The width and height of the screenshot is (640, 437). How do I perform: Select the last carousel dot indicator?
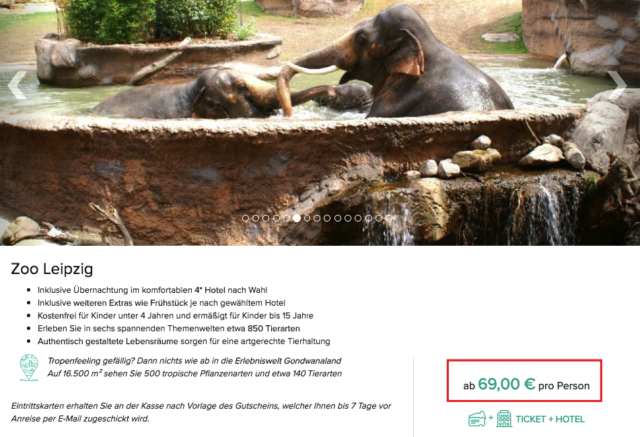389,218
